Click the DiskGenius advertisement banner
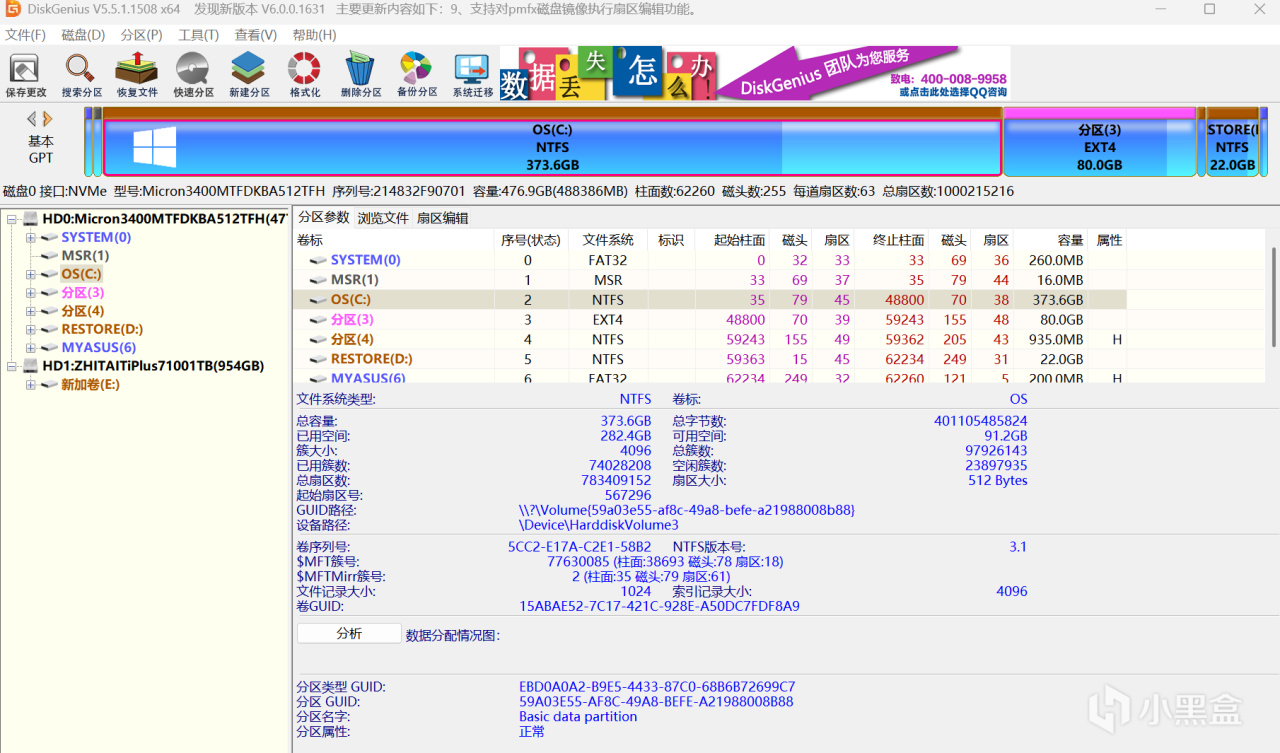Viewport: 1280px width, 753px height. point(754,73)
